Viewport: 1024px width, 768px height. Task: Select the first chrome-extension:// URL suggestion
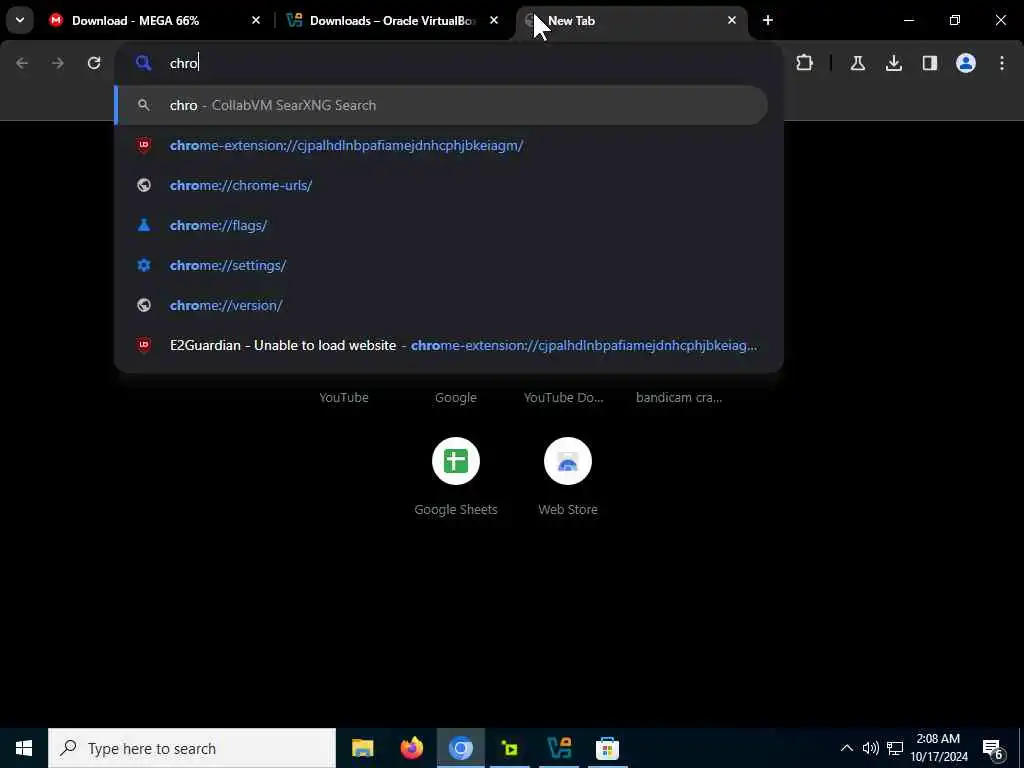441,146
